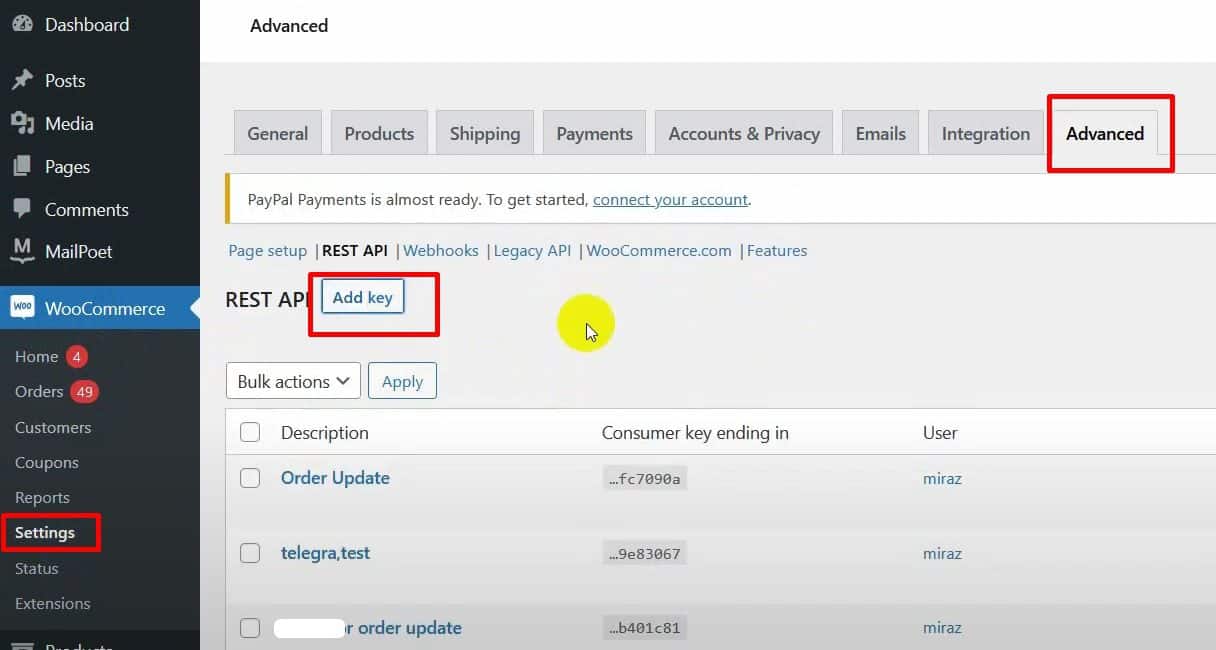Toggle the select-all checkbox beside Description
The height and width of the screenshot is (650, 1216).
[x=250, y=433]
